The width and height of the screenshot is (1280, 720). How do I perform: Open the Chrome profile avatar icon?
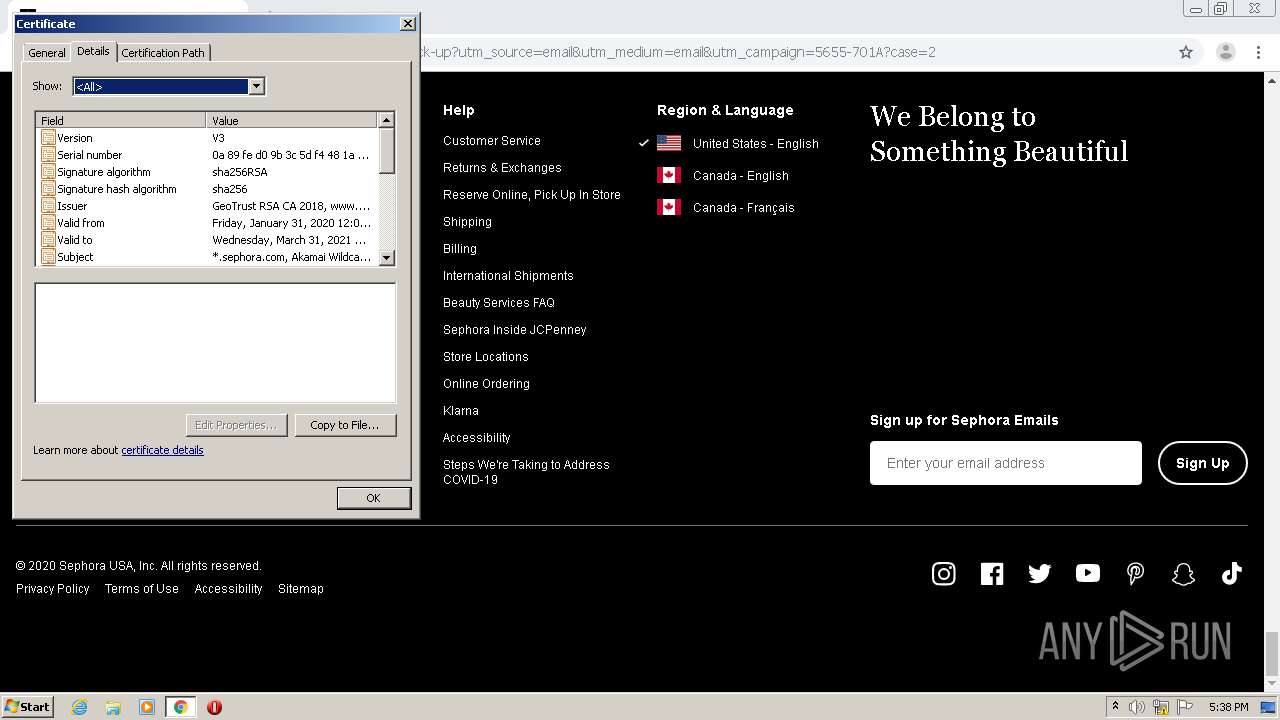pos(1225,52)
